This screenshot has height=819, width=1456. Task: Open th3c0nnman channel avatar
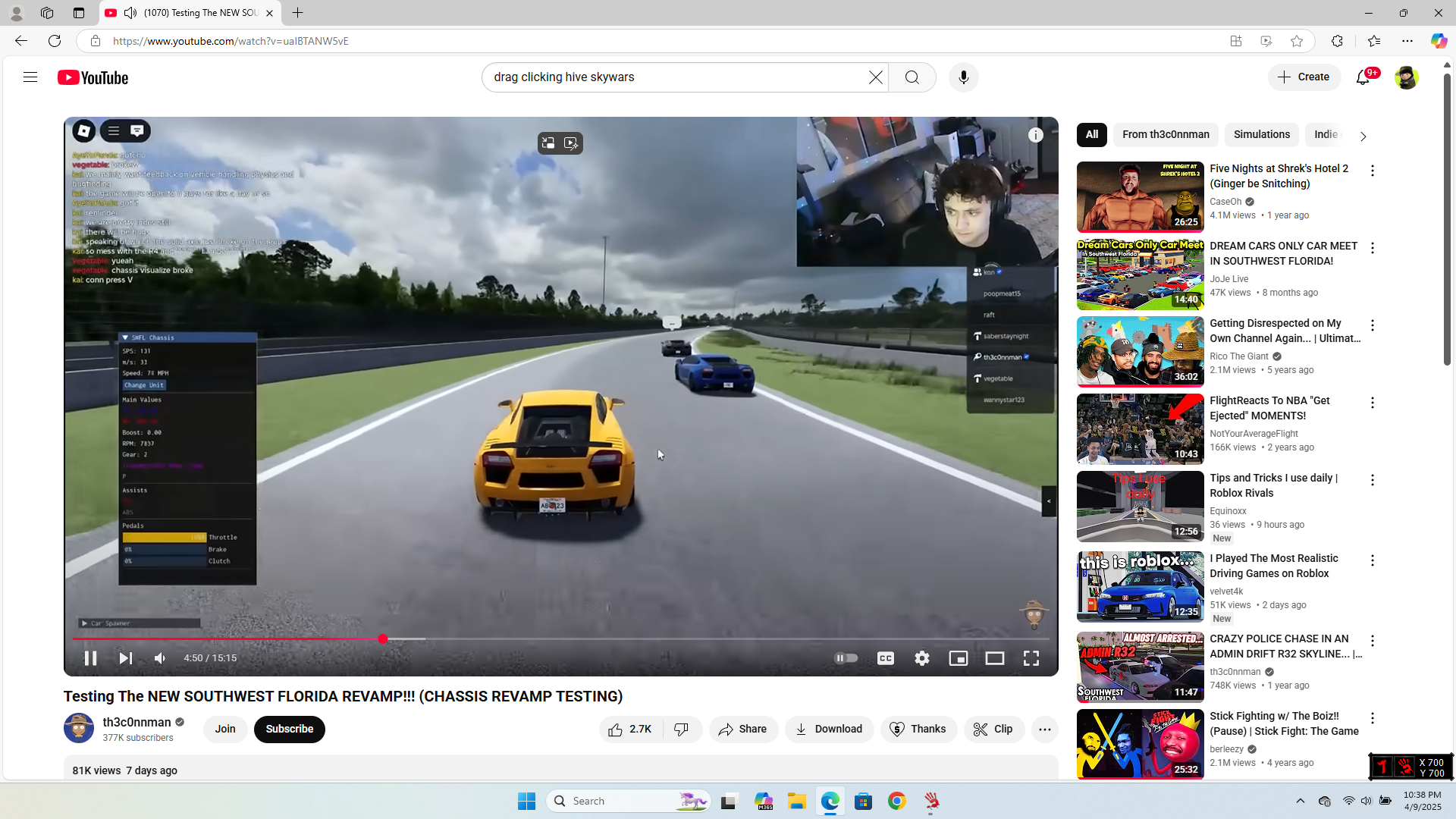79,729
